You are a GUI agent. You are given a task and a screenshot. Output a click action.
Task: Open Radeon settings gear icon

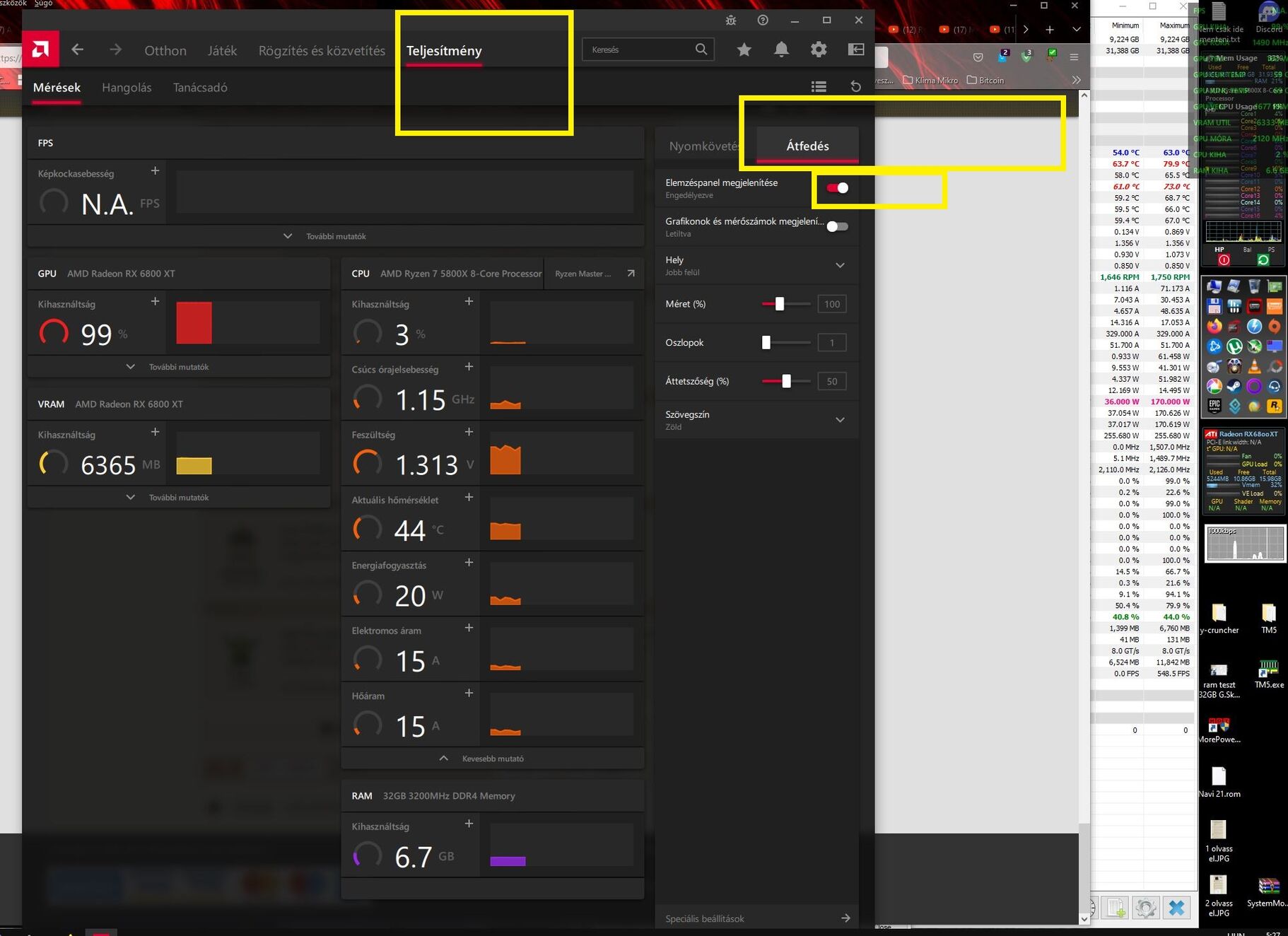point(819,49)
